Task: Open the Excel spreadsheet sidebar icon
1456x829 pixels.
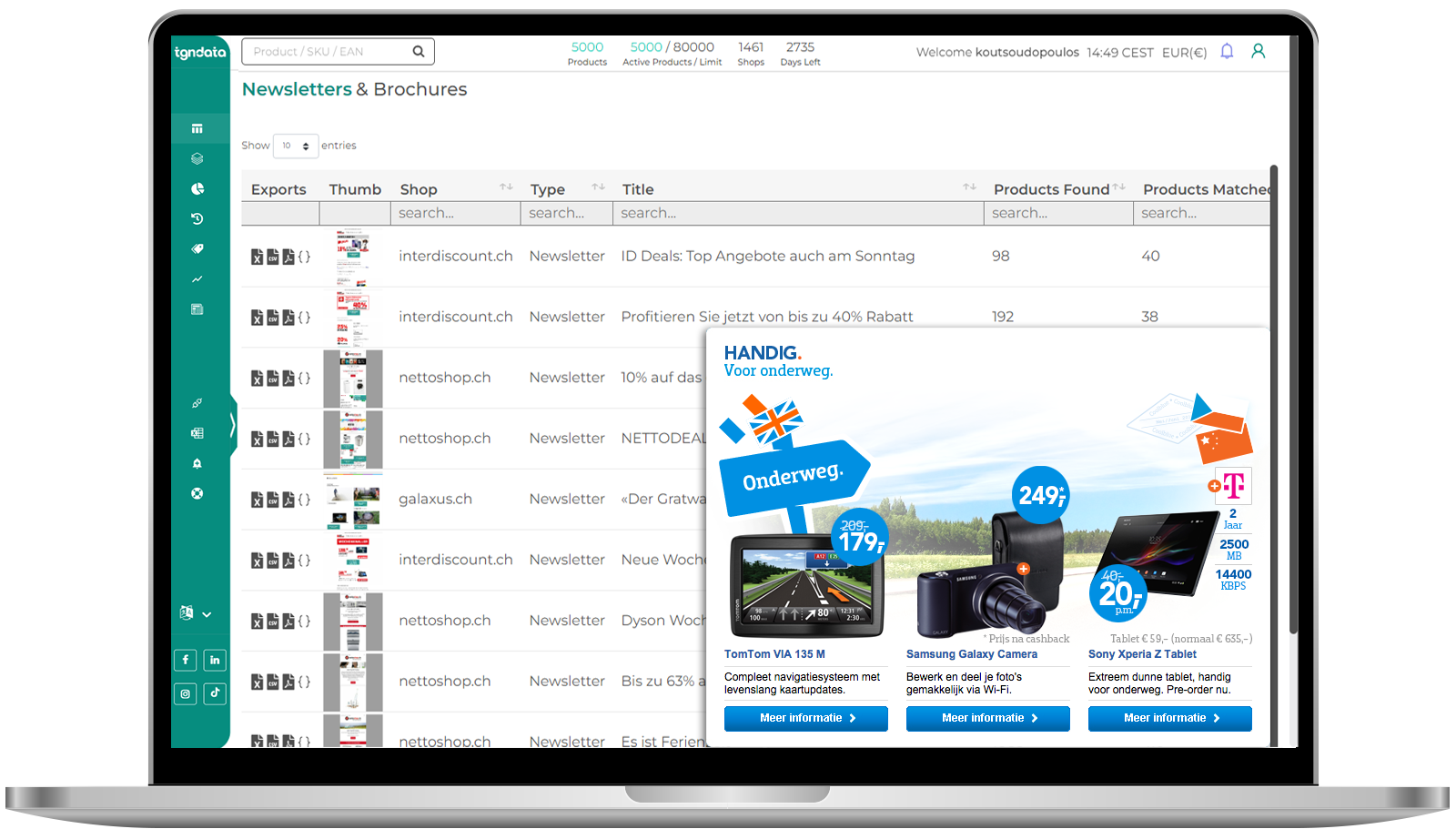Action: pyautogui.click(x=197, y=433)
